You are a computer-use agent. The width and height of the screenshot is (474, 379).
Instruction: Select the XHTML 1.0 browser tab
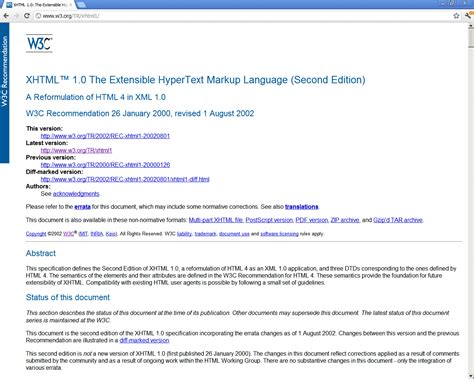point(39,5)
